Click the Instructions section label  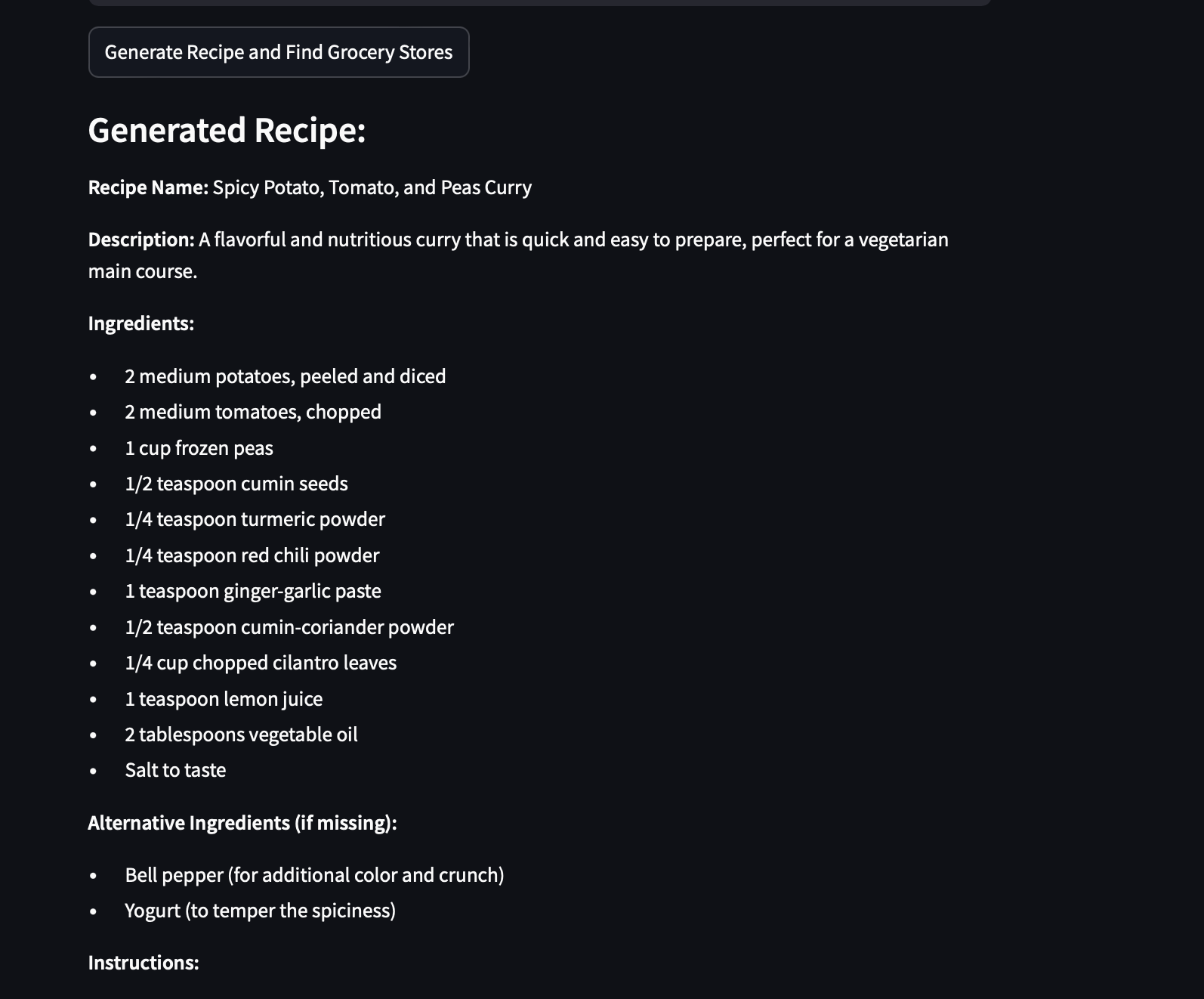coord(144,963)
